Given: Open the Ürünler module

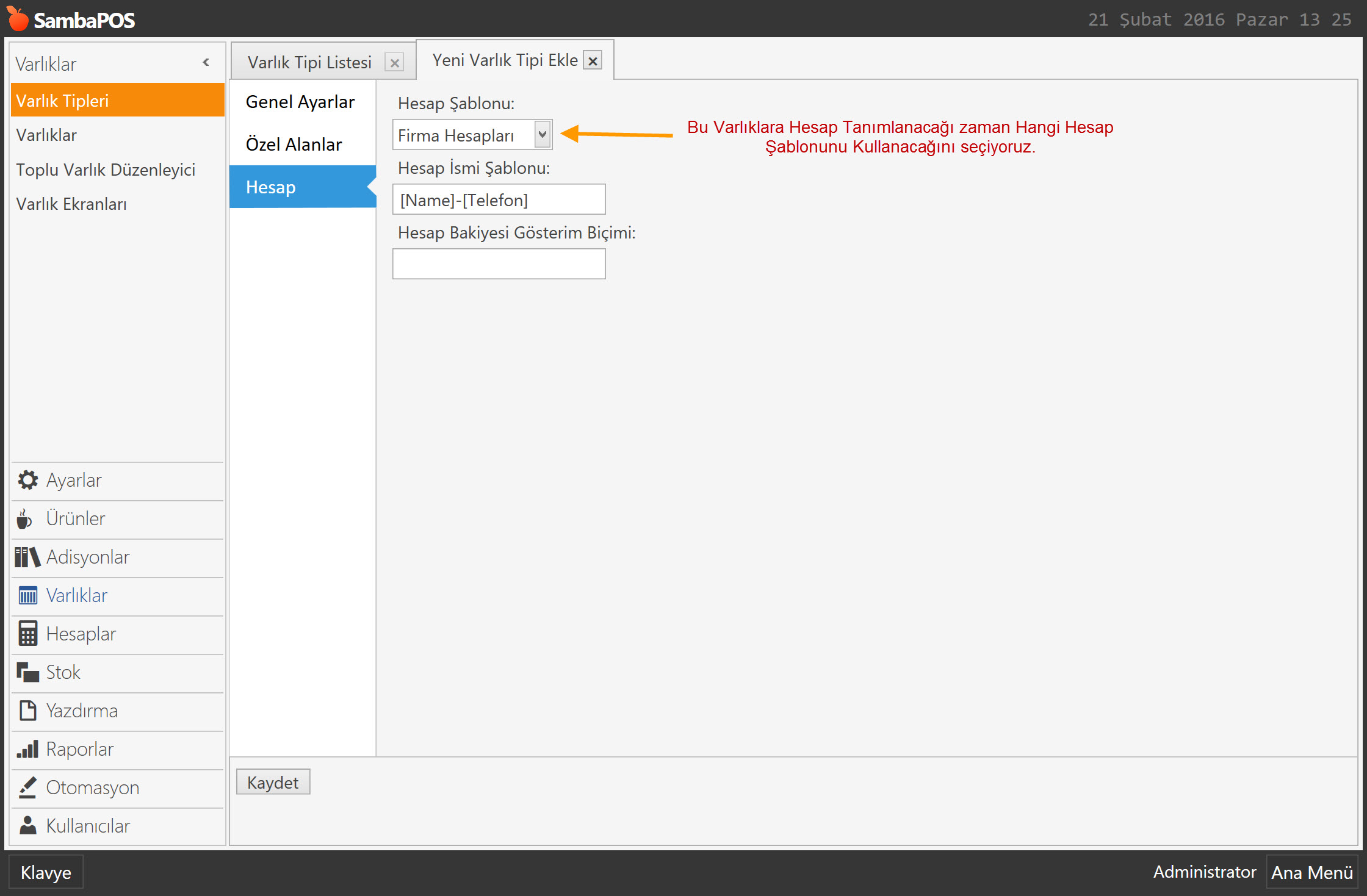Looking at the screenshot, I should (x=117, y=519).
